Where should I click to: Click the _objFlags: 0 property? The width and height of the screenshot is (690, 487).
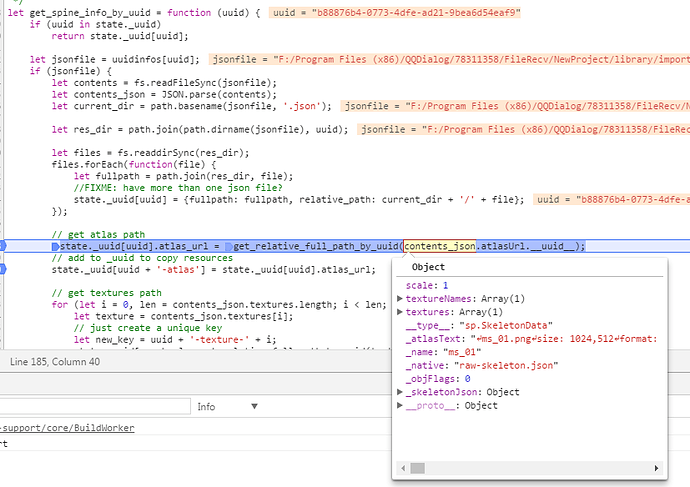438,379
